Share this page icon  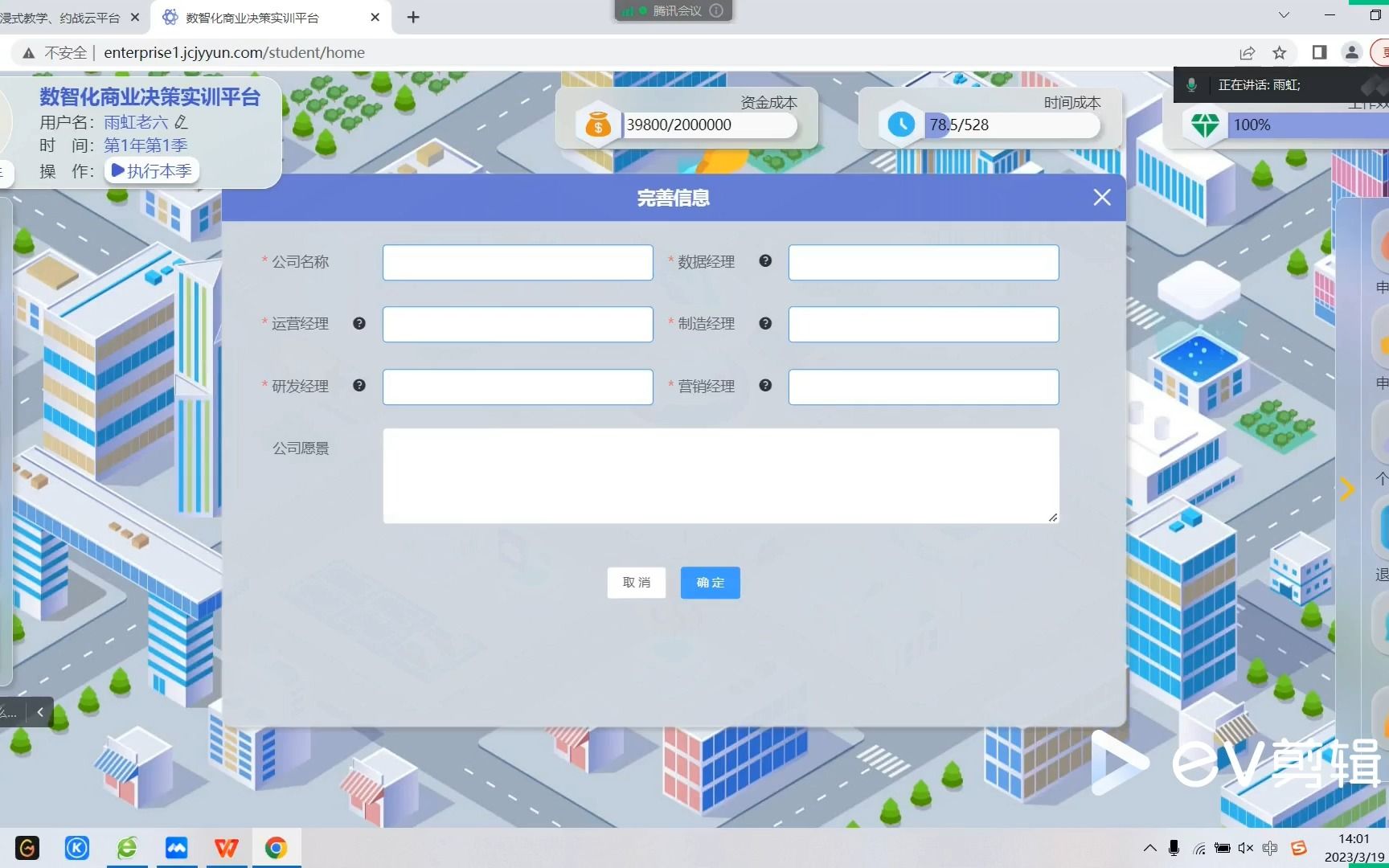point(1247,53)
